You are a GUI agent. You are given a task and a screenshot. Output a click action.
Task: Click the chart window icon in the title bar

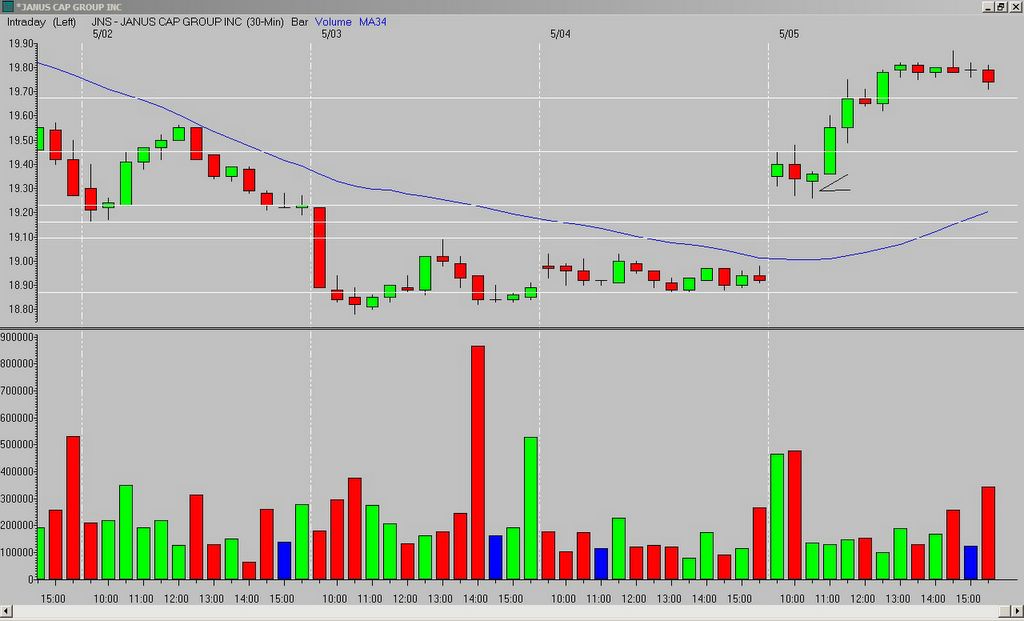tap(7, 7)
